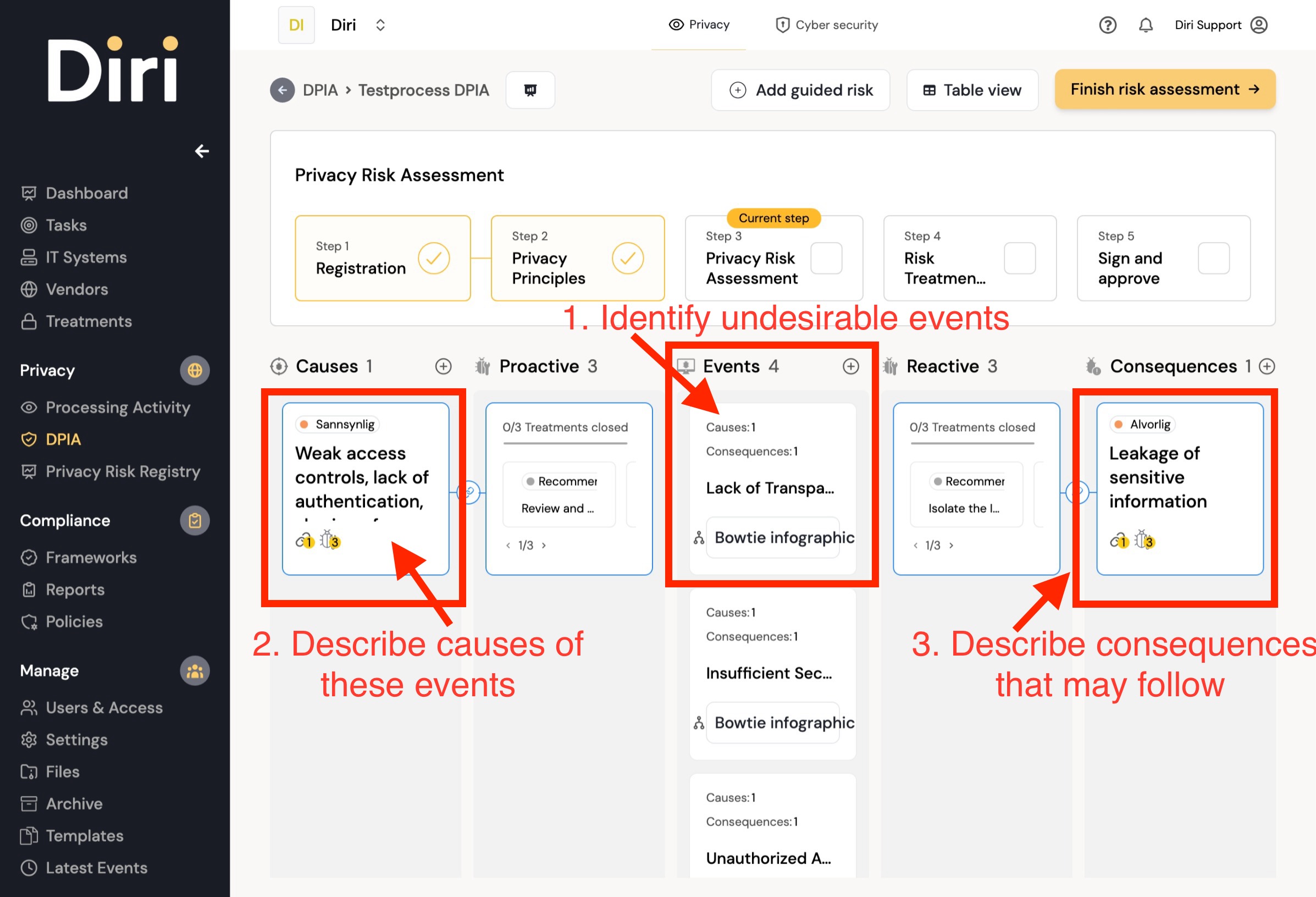Open Step 2 Privacy Principles
Viewport: 1316px width, 897px height.
point(578,258)
